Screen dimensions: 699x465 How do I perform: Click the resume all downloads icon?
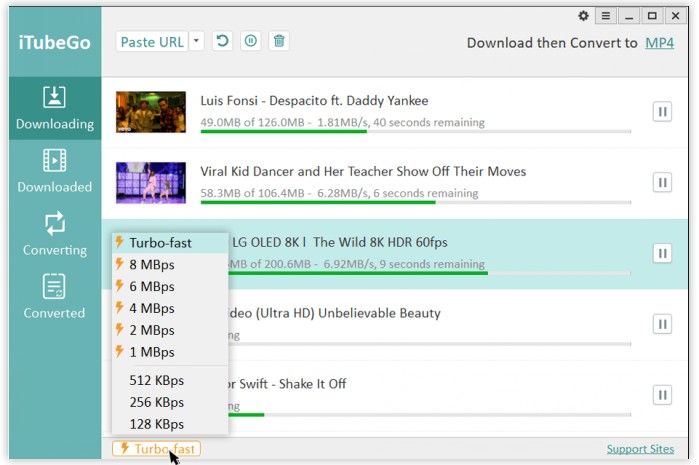222,41
